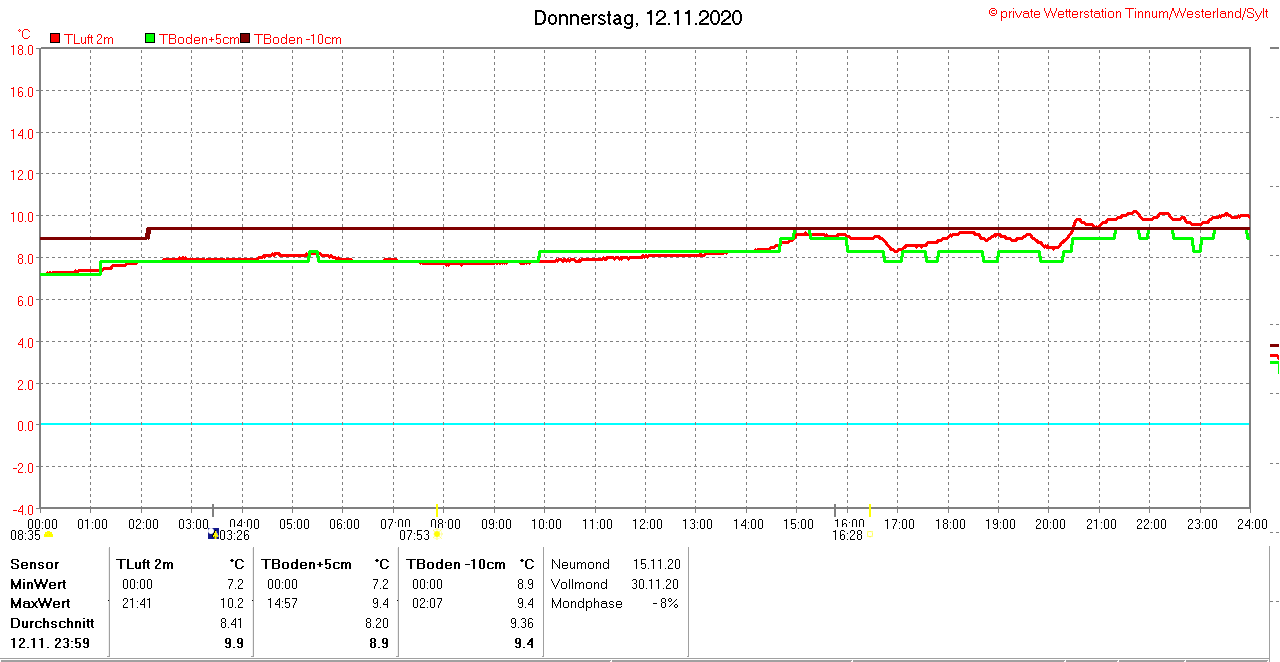Click the red TLuft 2m legend swatch
Image resolution: width=1280 pixels, height=662 pixels.
point(55,39)
